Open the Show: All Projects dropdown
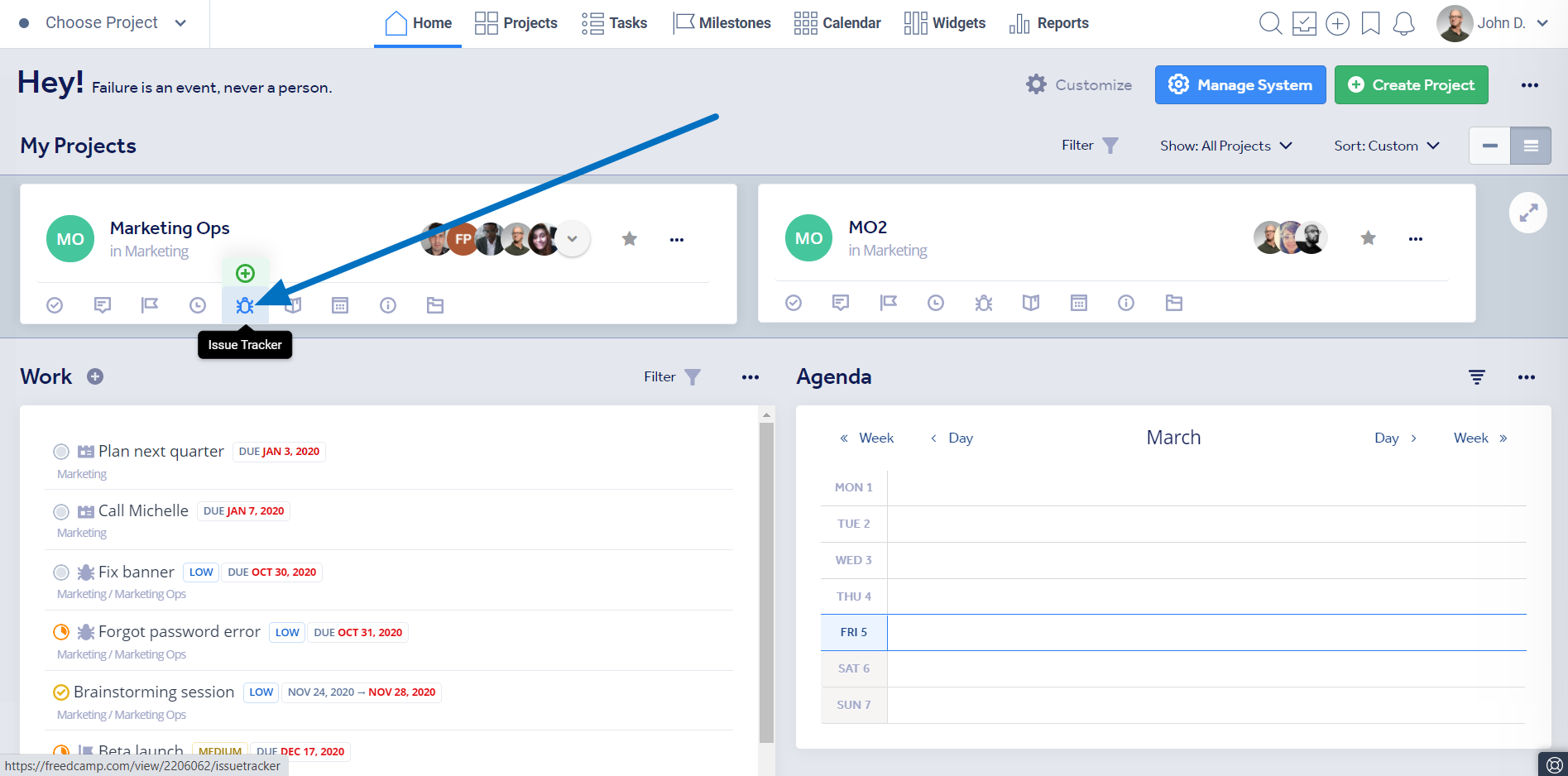 1225,146
